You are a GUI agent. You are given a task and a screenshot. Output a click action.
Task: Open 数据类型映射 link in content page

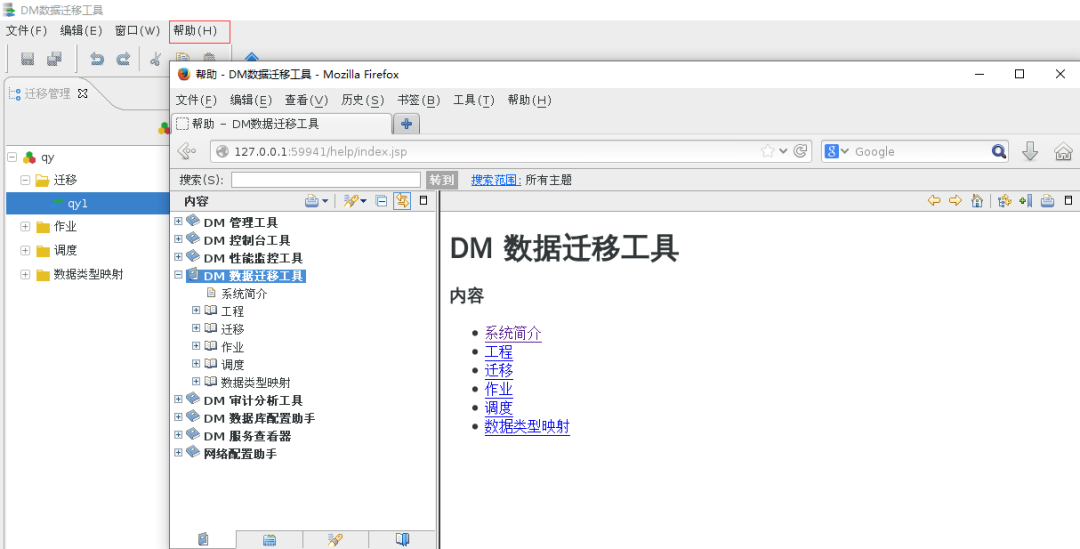(x=527, y=426)
